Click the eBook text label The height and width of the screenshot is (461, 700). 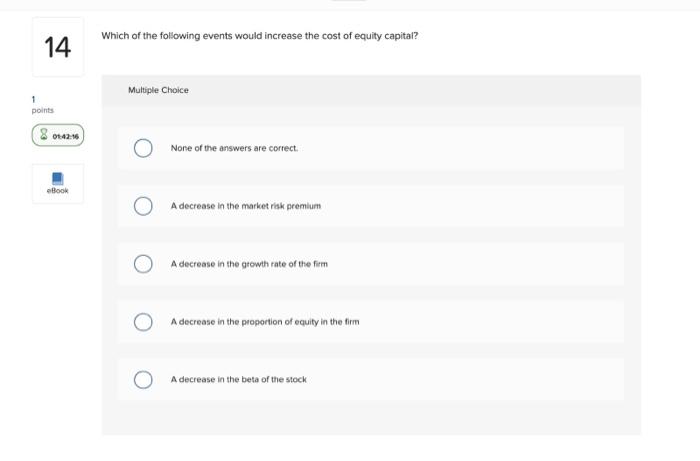[x=57, y=190]
